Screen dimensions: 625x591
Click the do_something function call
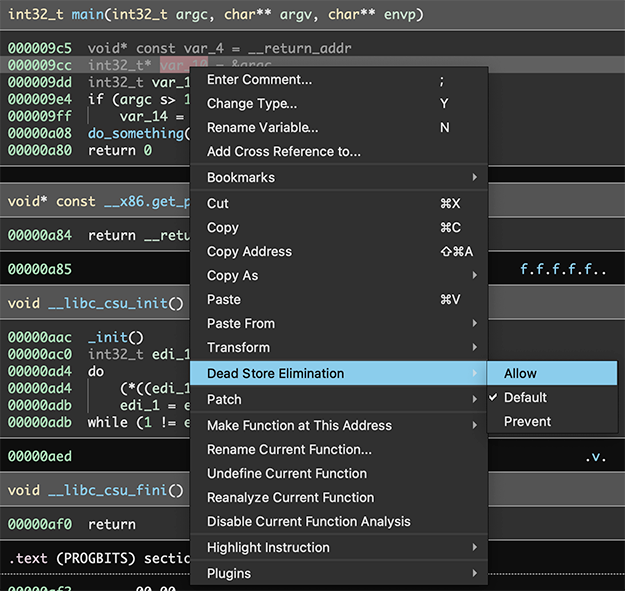click(136, 133)
